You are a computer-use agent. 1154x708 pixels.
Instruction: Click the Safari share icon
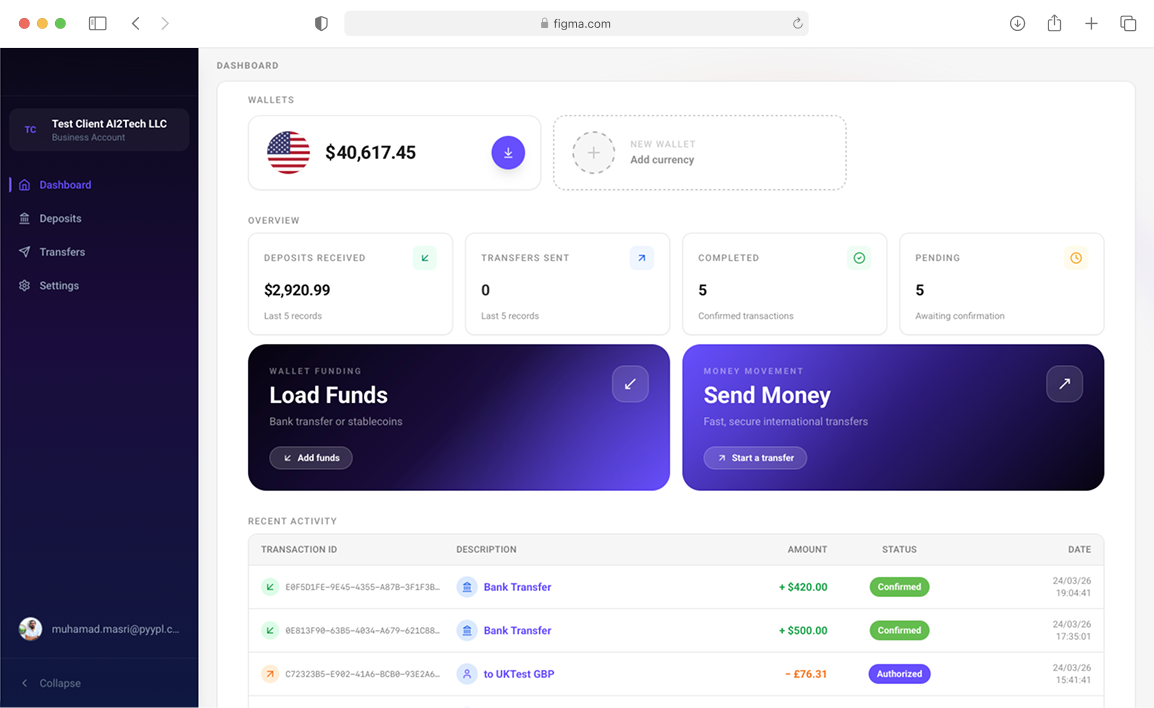(x=1054, y=23)
